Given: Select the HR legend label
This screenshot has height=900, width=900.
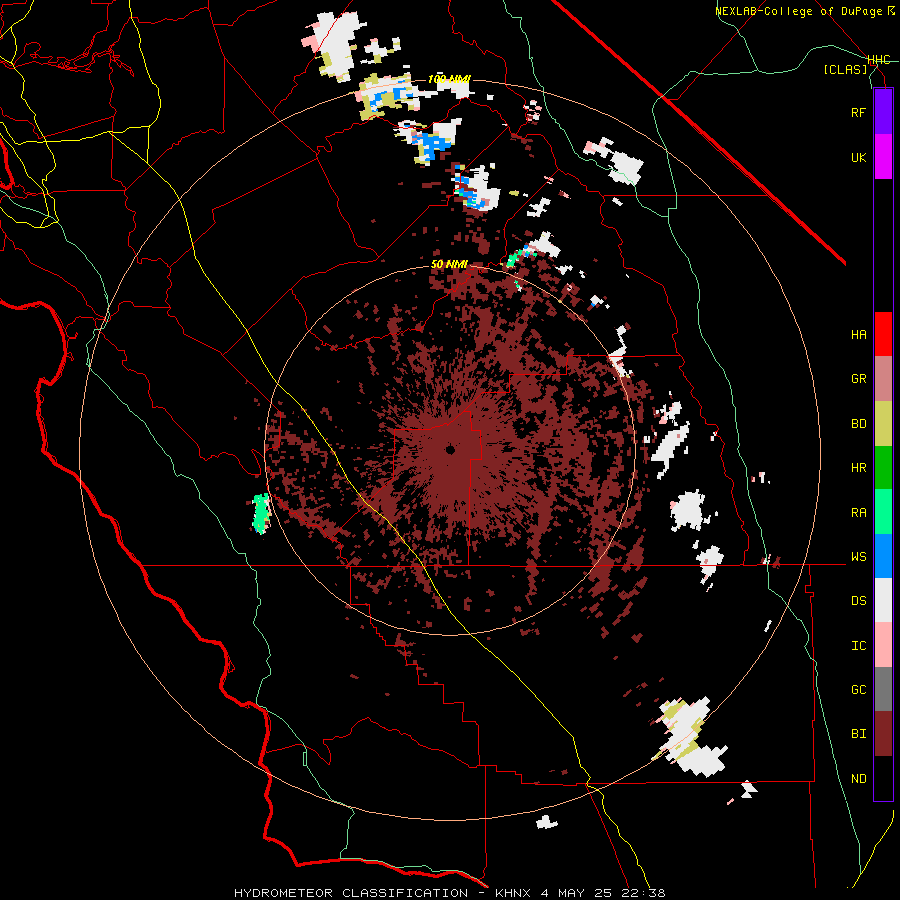Looking at the screenshot, I should point(858,468).
